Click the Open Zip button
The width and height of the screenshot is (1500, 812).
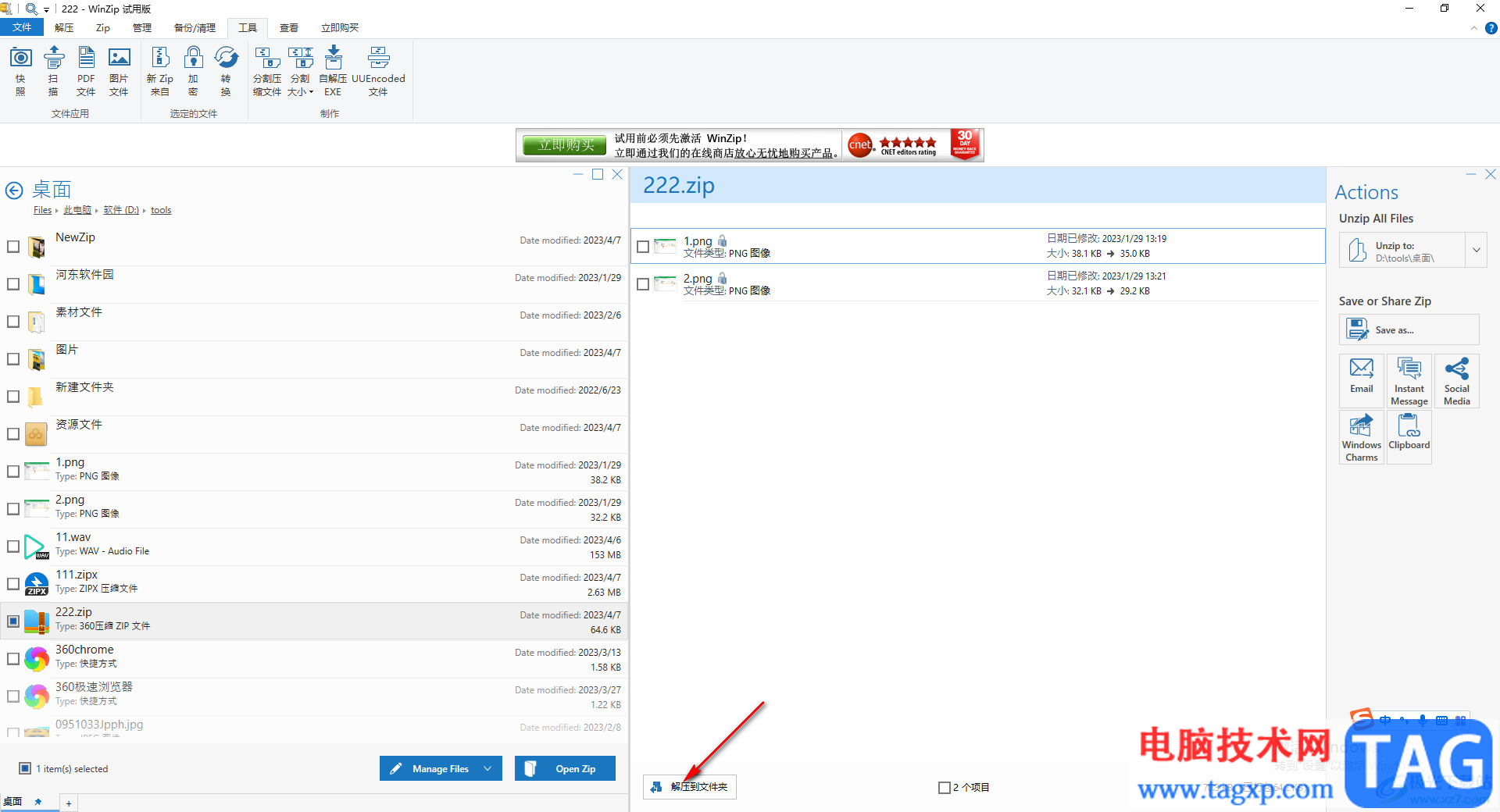click(565, 768)
